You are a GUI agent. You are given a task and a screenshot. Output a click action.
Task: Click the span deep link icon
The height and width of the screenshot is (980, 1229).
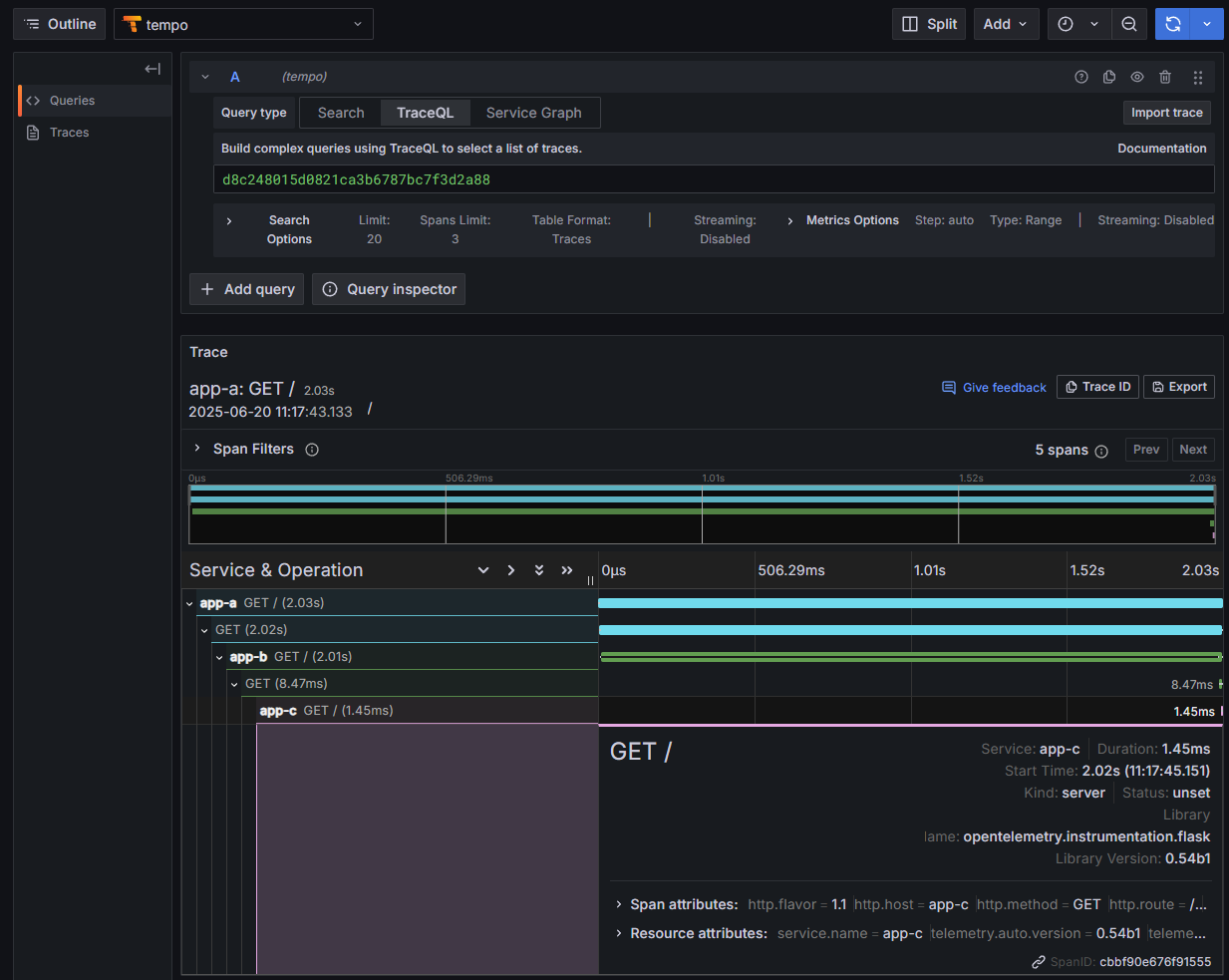pyautogui.click(x=1039, y=962)
